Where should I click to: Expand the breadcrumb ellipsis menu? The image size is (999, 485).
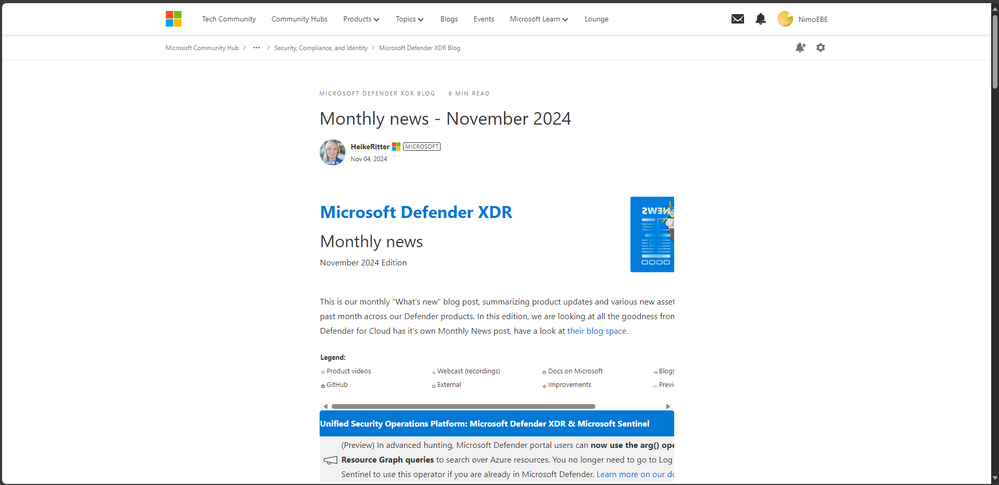coord(256,48)
